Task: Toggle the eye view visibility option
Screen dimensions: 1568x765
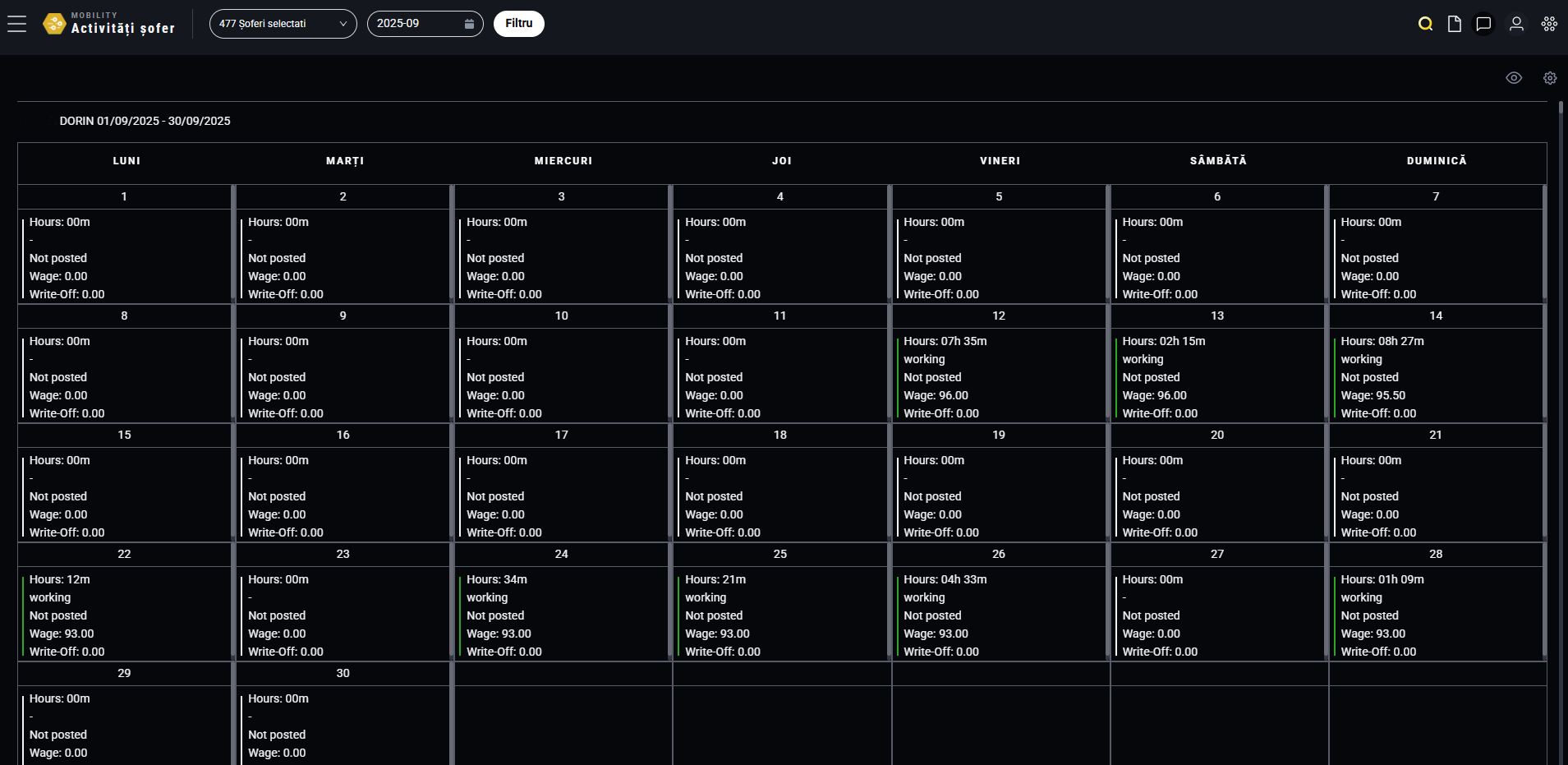Action: pyautogui.click(x=1515, y=77)
